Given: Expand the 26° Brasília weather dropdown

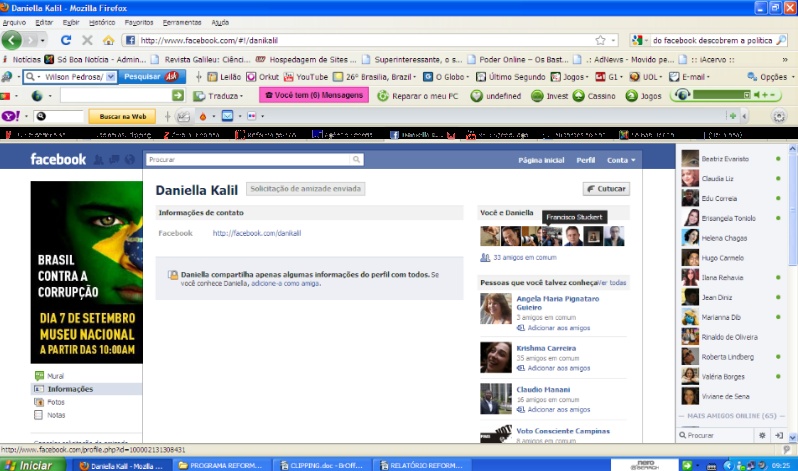Looking at the screenshot, I should tap(414, 77).
